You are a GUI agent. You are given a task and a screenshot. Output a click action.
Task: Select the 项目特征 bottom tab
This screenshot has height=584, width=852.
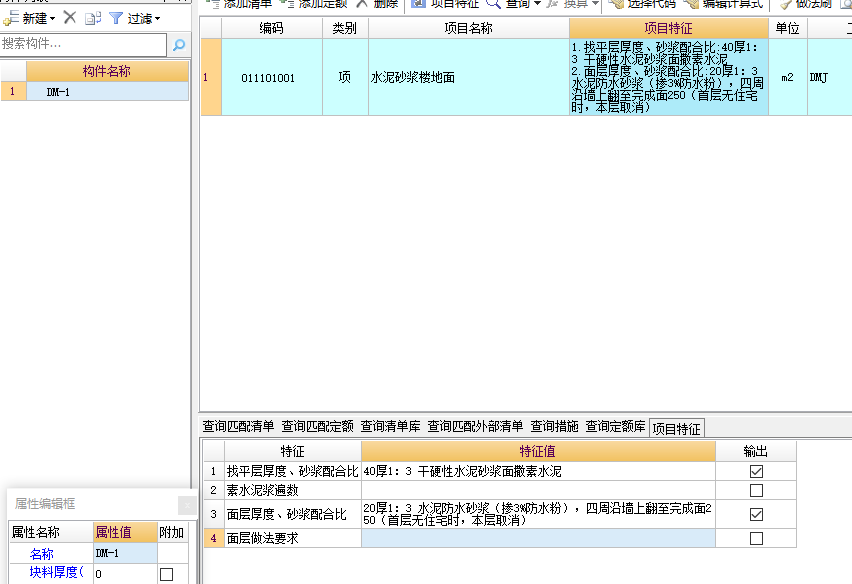coord(676,429)
